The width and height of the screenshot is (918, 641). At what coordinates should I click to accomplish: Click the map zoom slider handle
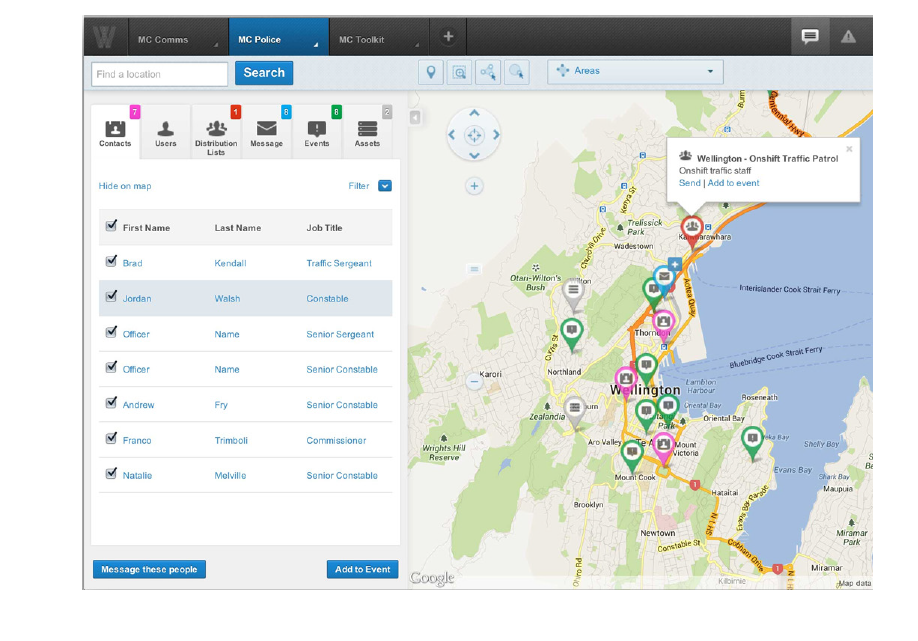pyautogui.click(x=474, y=269)
